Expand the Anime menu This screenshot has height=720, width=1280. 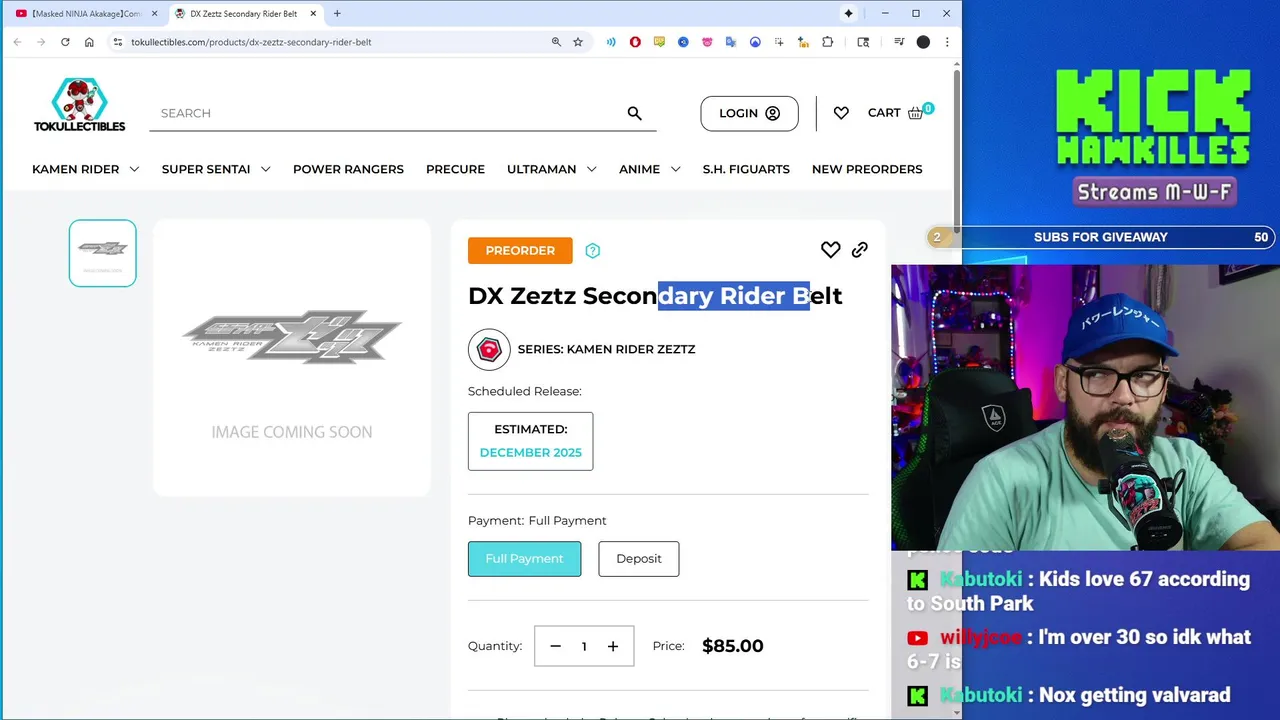650,169
